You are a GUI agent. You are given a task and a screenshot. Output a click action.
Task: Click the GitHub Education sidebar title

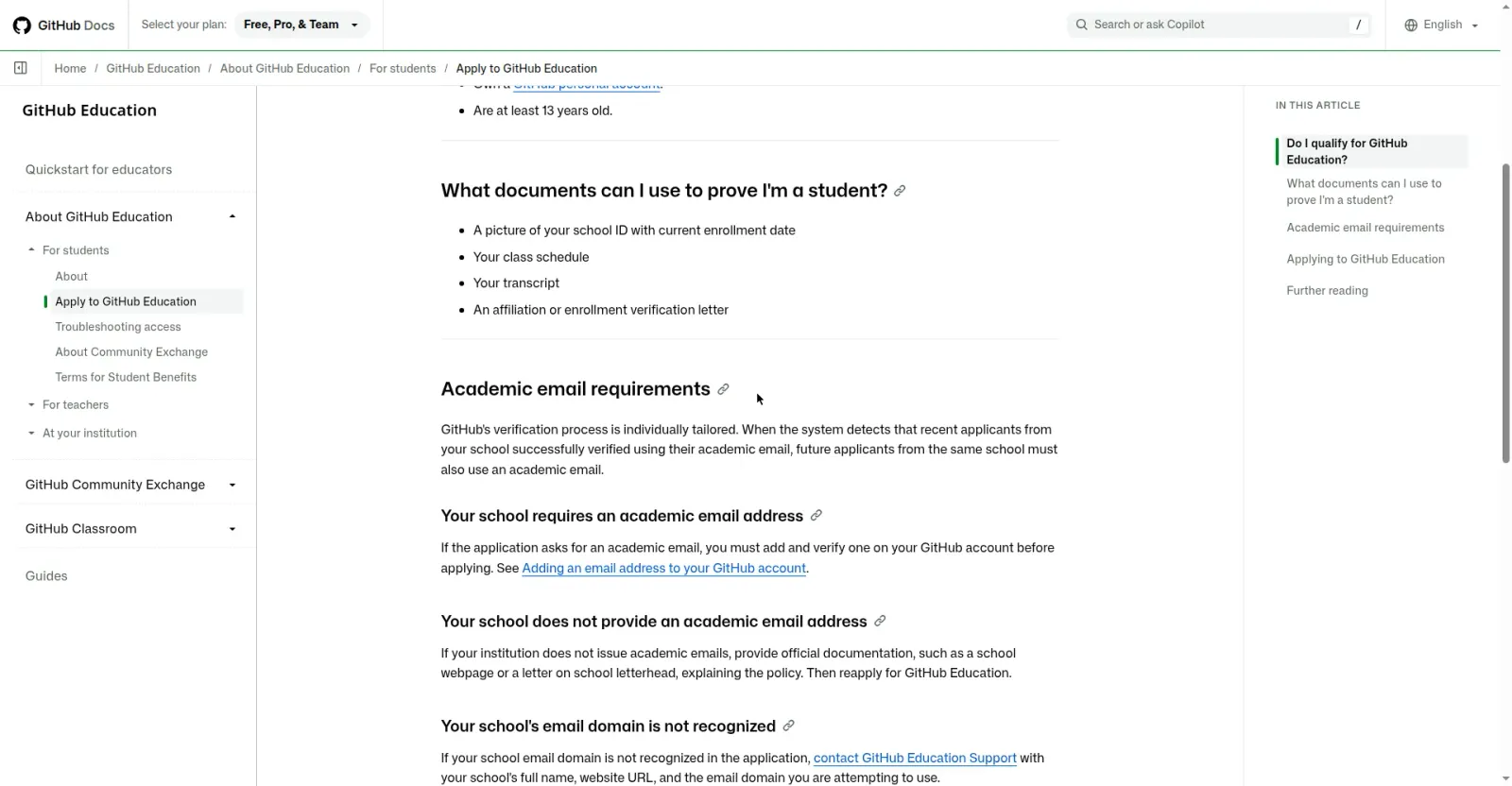tap(90, 111)
